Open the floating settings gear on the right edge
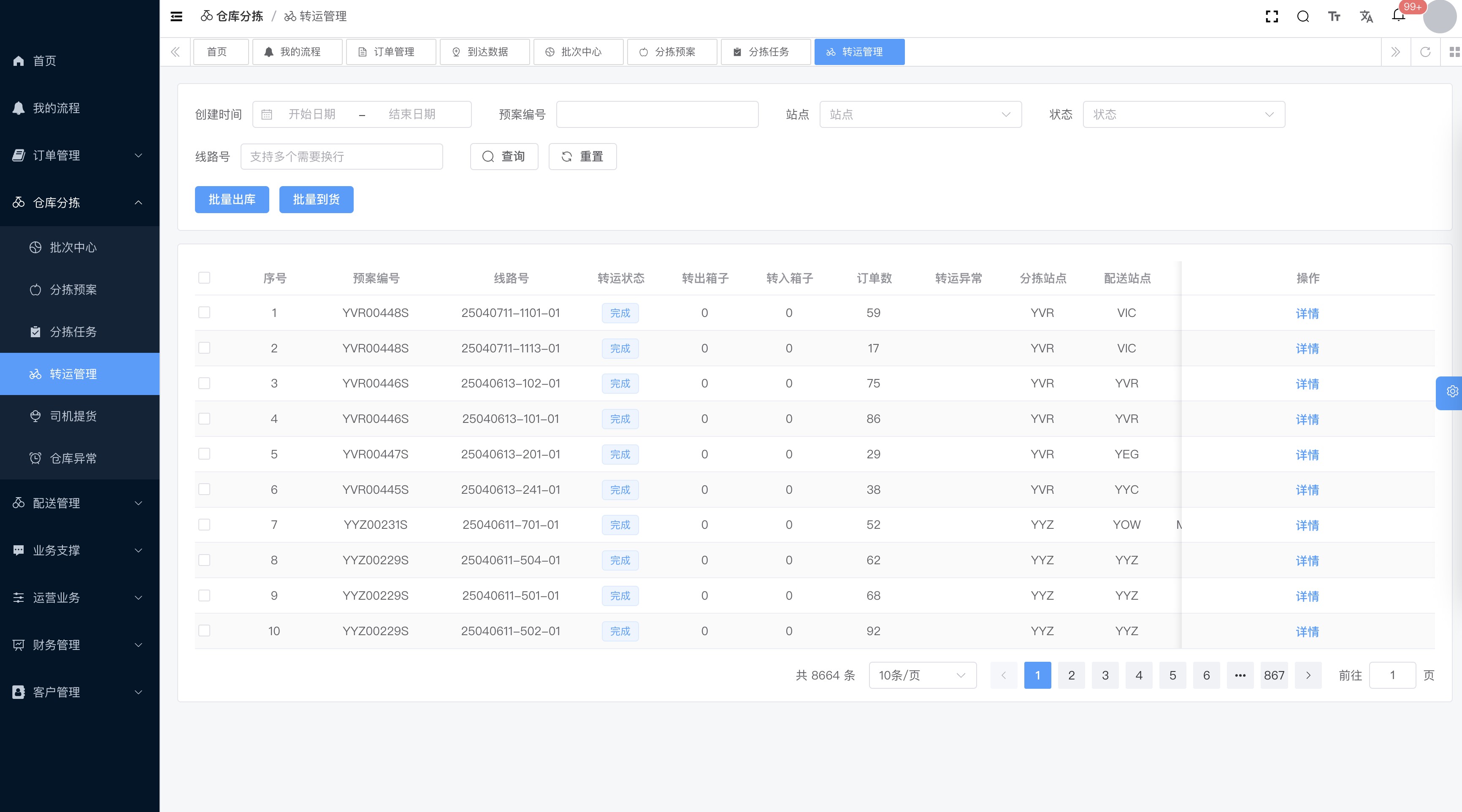The width and height of the screenshot is (1462, 812). (x=1452, y=392)
